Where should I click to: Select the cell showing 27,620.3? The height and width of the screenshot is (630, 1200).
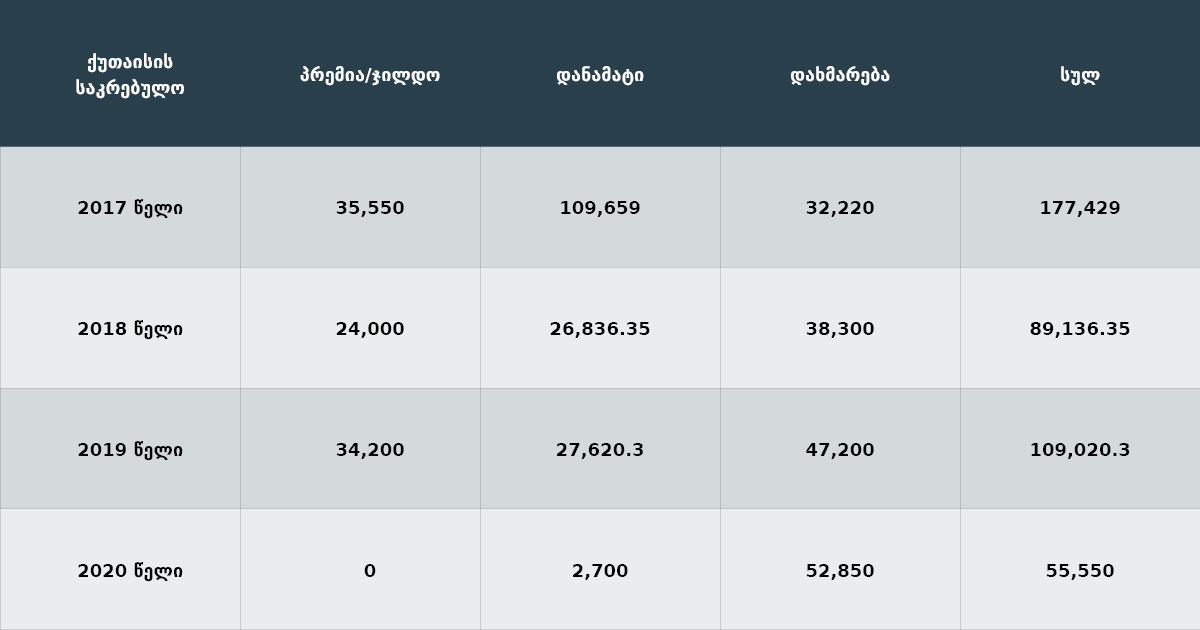[600, 450]
